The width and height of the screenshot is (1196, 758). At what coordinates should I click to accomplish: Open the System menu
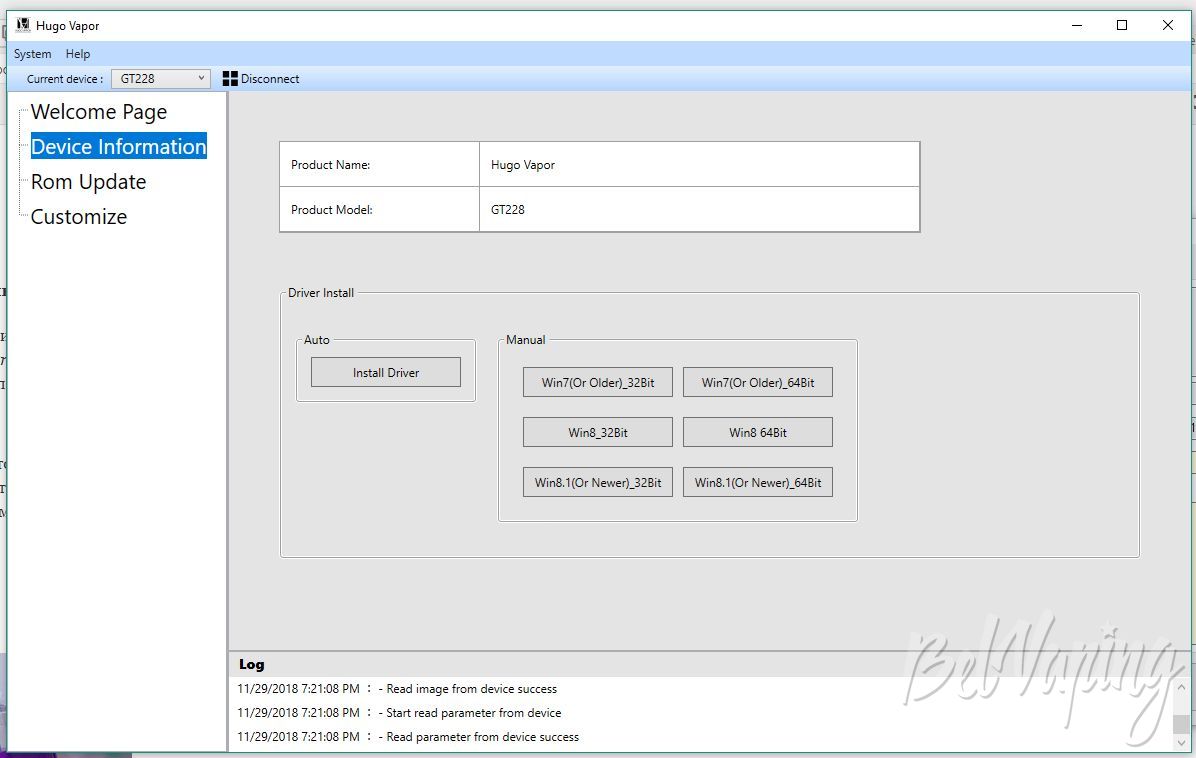point(33,54)
